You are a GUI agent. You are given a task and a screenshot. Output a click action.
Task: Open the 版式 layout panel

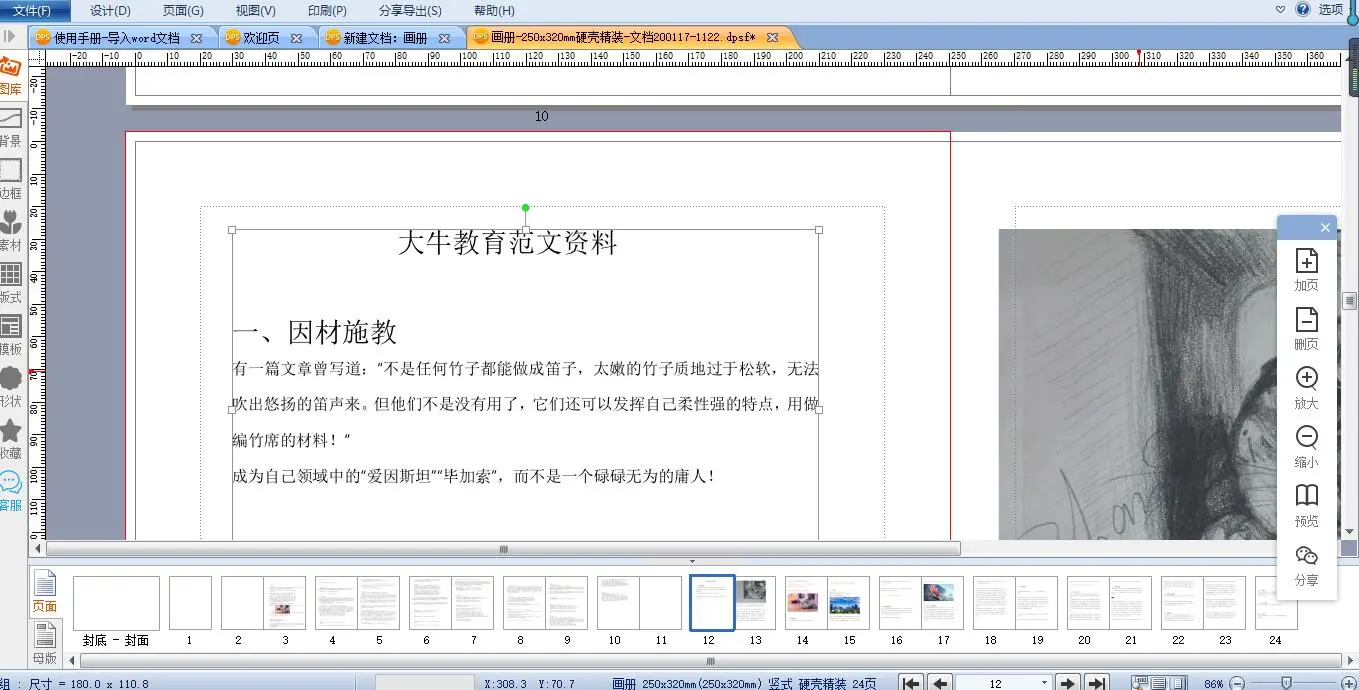tap(10, 282)
